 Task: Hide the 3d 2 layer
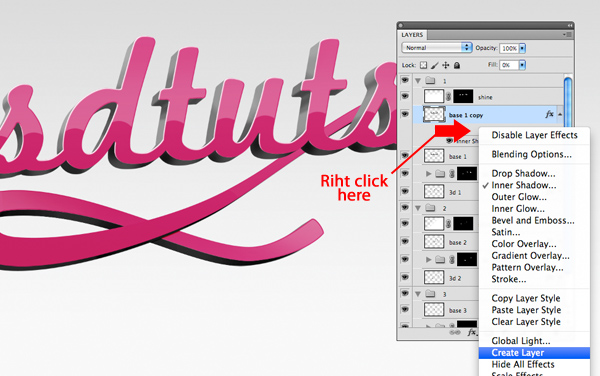click(x=405, y=277)
